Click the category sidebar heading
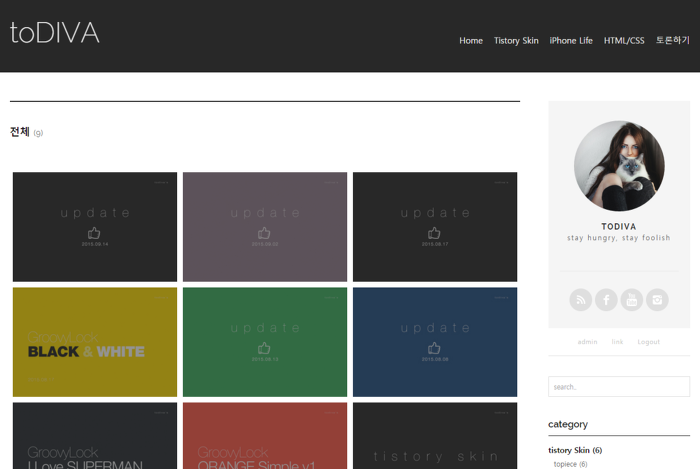This screenshot has height=469, width=700. (568, 424)
